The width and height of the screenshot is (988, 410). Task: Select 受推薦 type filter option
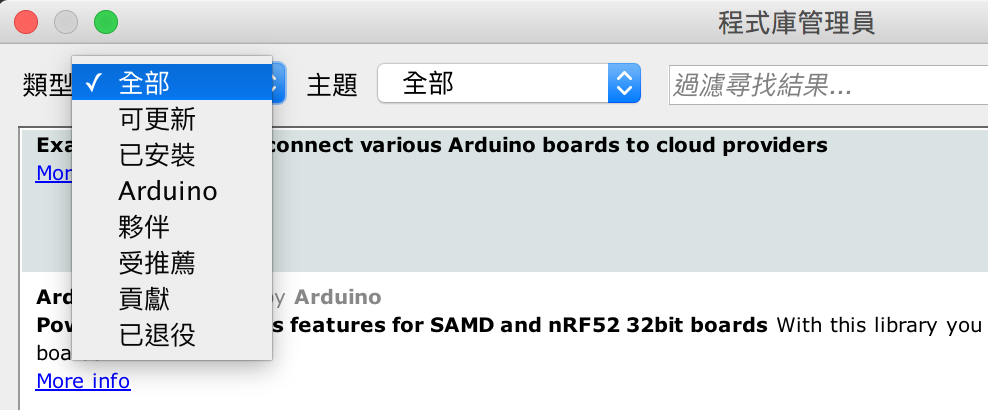(156, 263)
